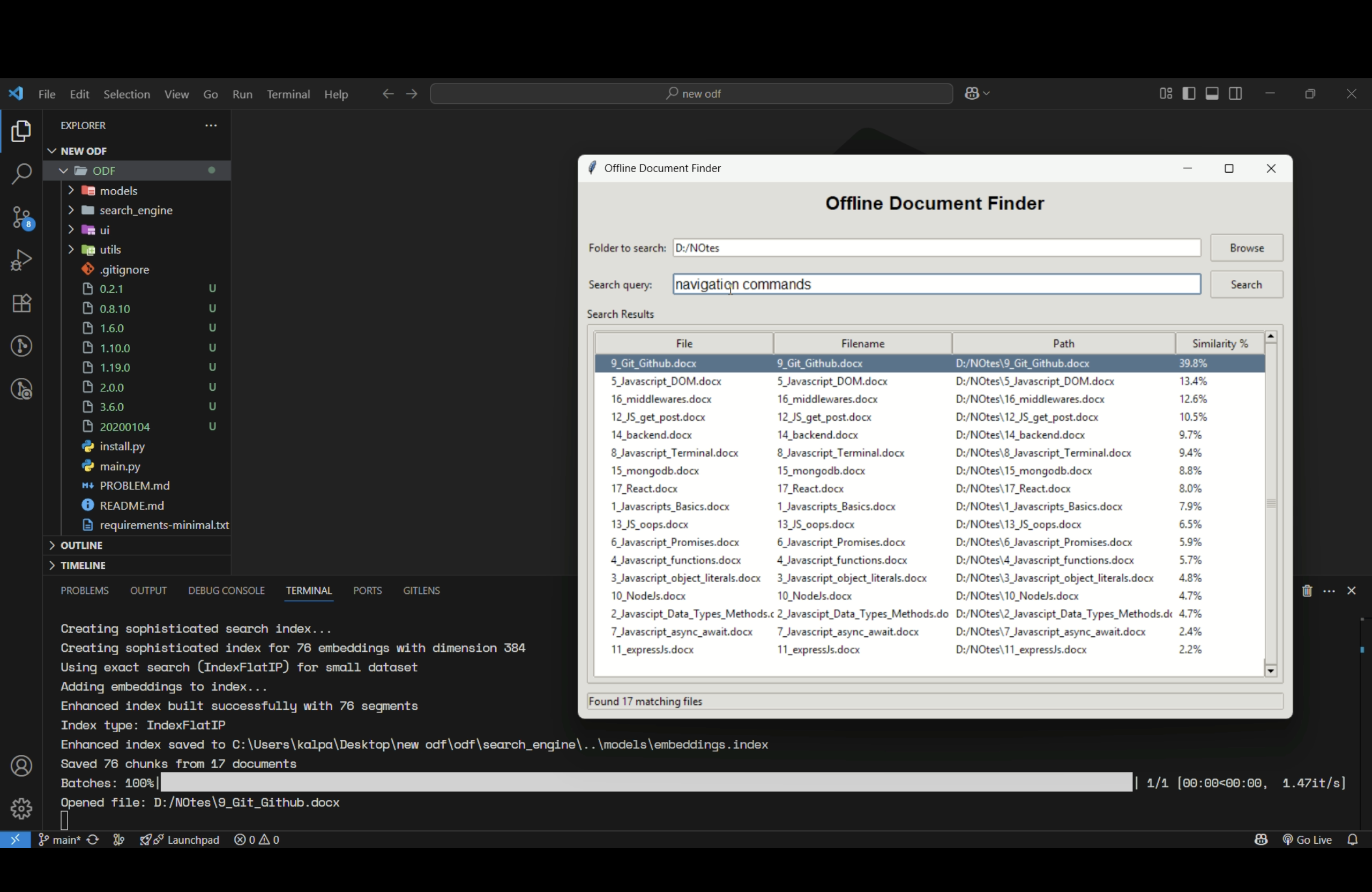Screen dimensions: 1372x892
Task: Open remote window icon in status bar
Action: tap(15, 839)
